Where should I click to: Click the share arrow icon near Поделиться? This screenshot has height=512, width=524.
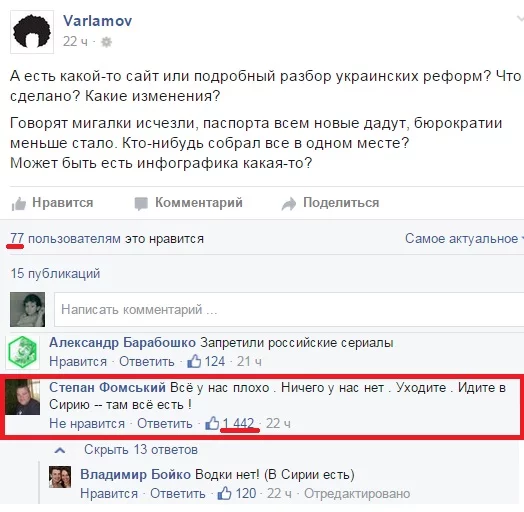[289, 204]
